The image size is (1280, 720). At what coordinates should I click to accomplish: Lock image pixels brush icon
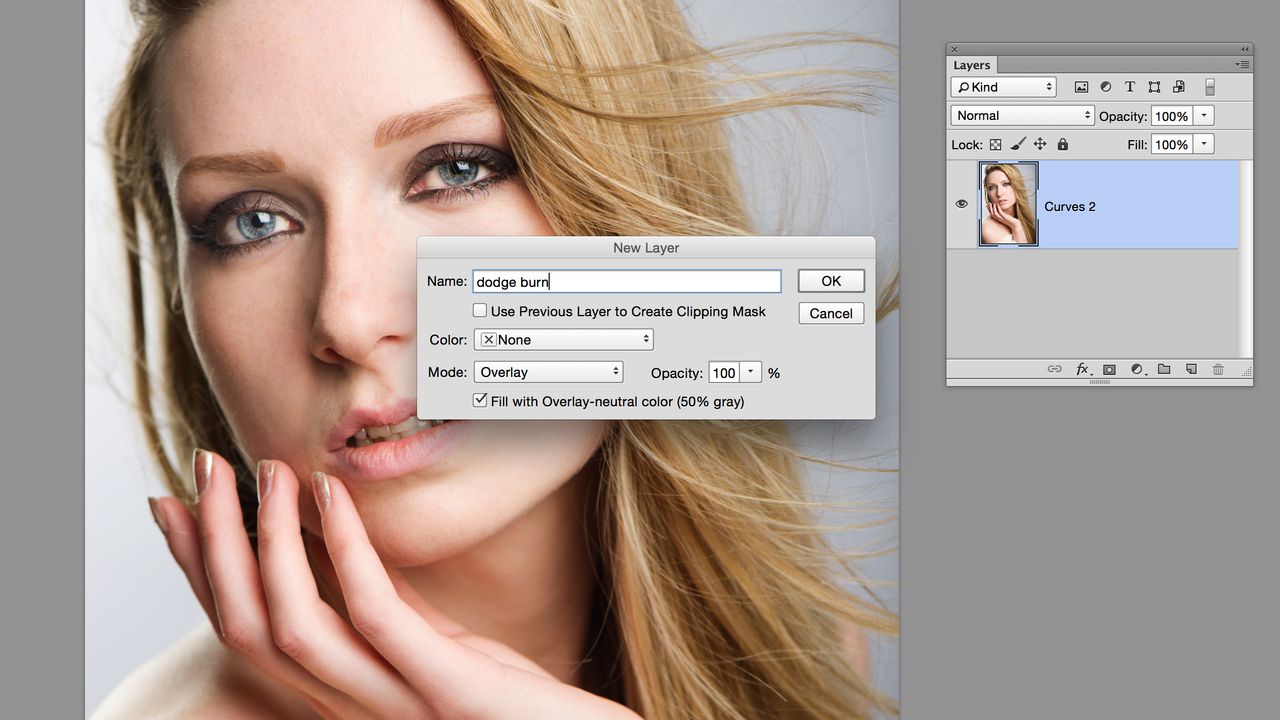coord(1017,144)
